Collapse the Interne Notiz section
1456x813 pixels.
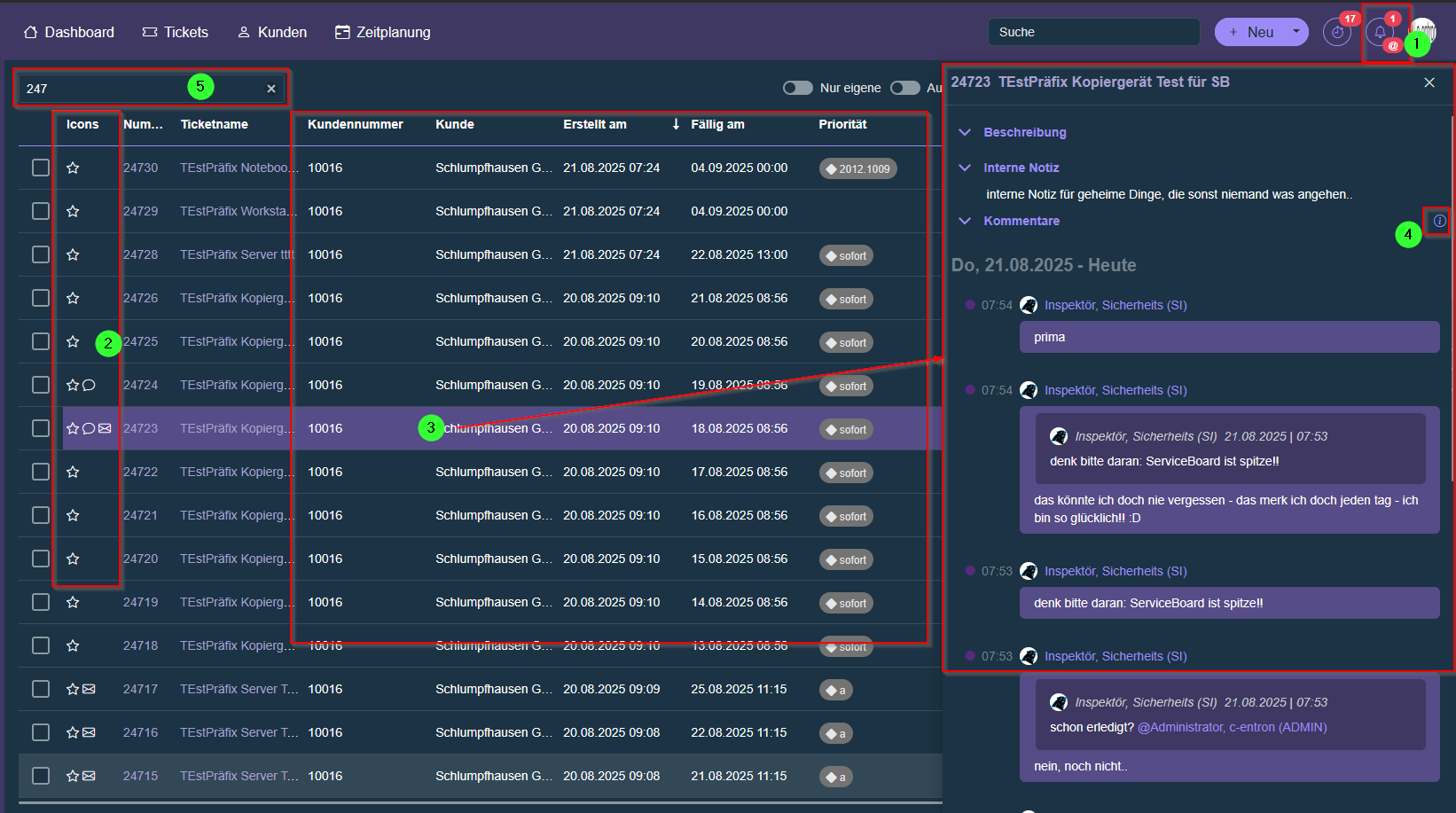[x=965, y=168]
